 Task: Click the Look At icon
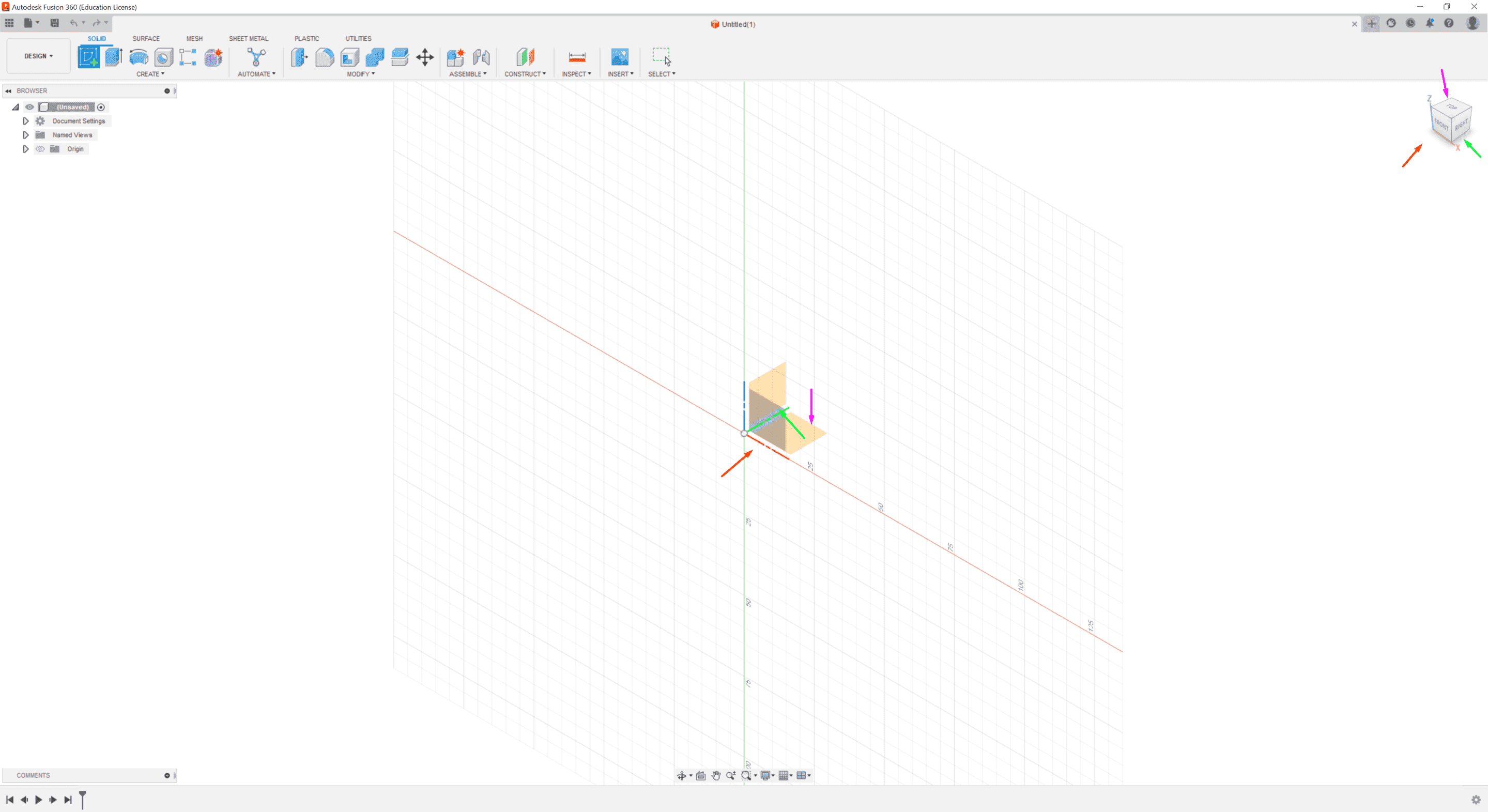[701, 776]
